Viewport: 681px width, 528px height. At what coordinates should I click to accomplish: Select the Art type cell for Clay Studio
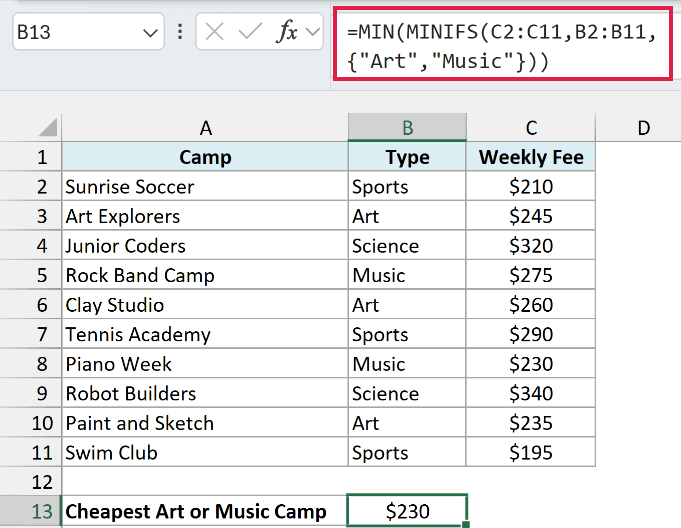(x=407, y=304)
